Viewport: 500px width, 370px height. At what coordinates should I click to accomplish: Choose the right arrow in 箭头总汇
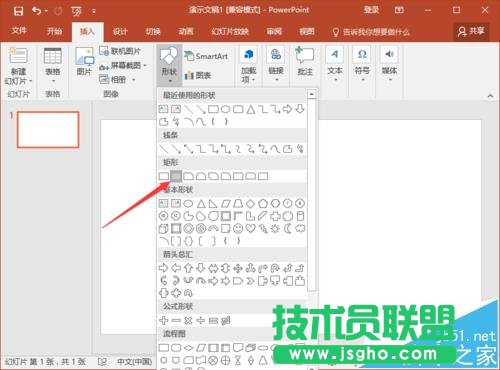click(x=163, y=268)
